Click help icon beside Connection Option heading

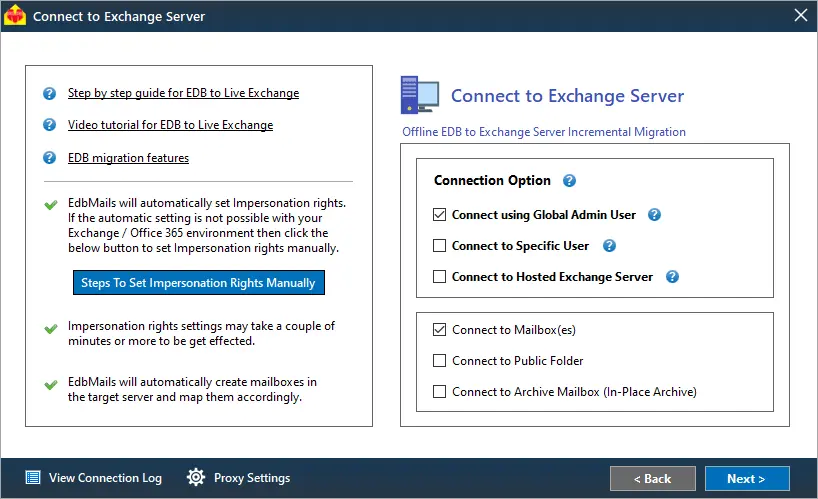coord(569,180)
